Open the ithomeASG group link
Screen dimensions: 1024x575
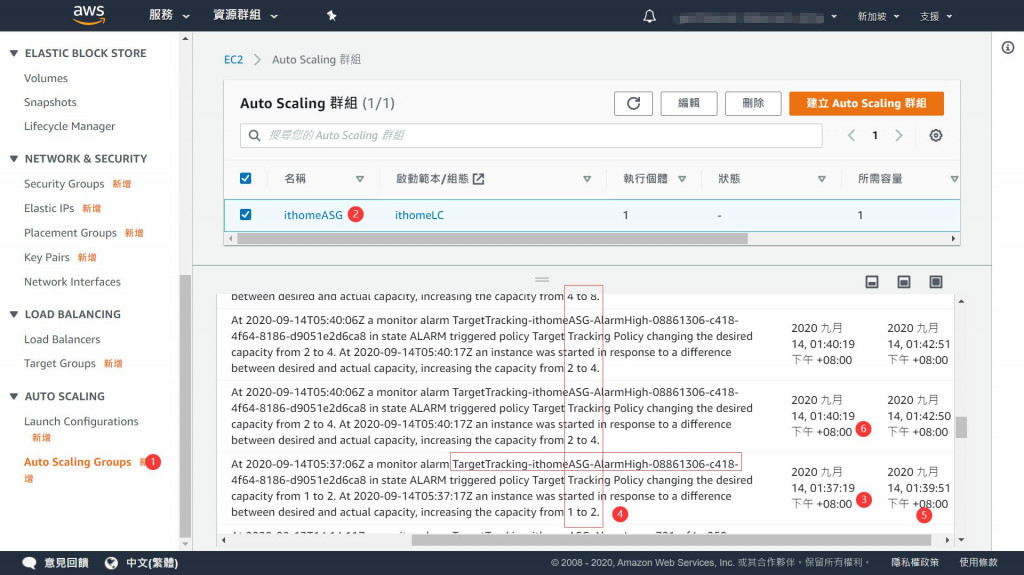coord(313,215)
